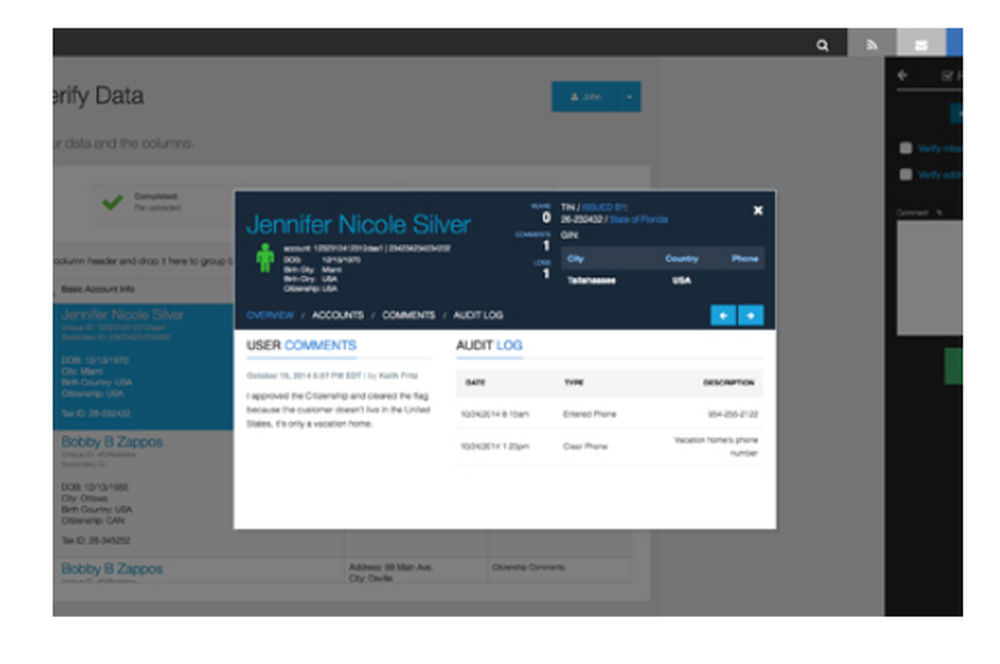Enable the Verify address checkbox
This screenshot has height=664, width=1000.
(906, 173)
